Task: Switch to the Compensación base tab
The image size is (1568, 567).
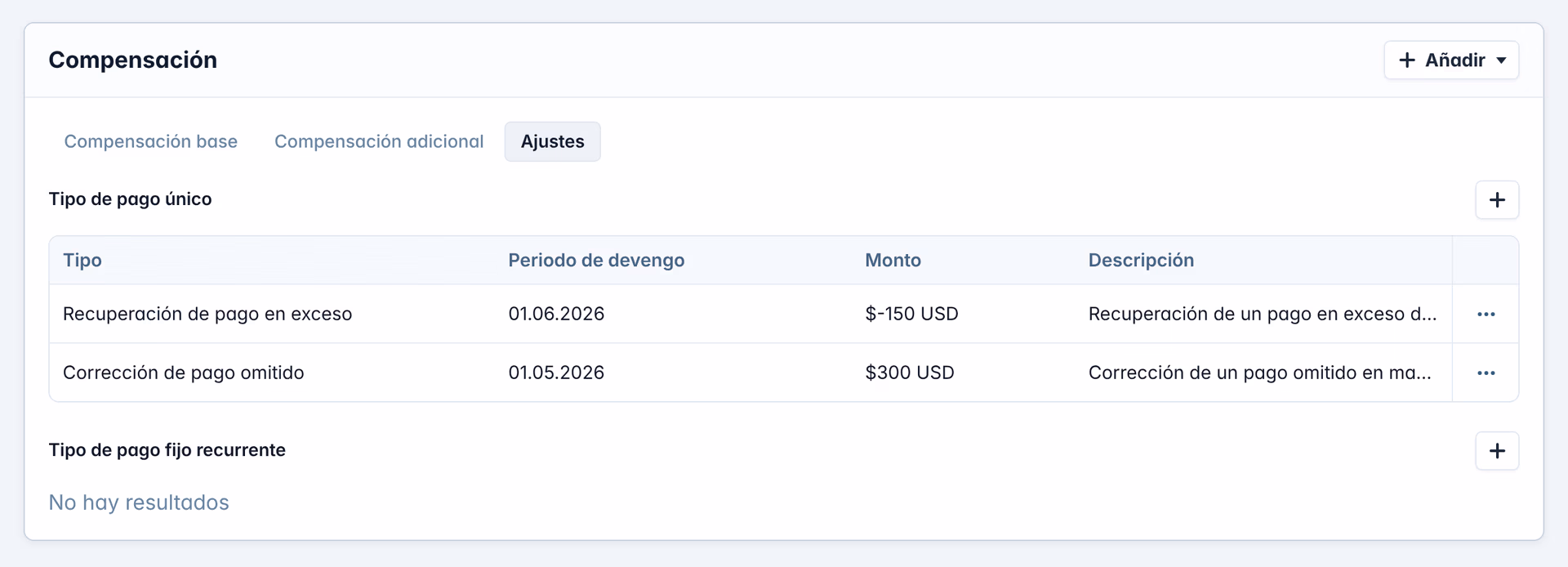Action: click(151, 141)
